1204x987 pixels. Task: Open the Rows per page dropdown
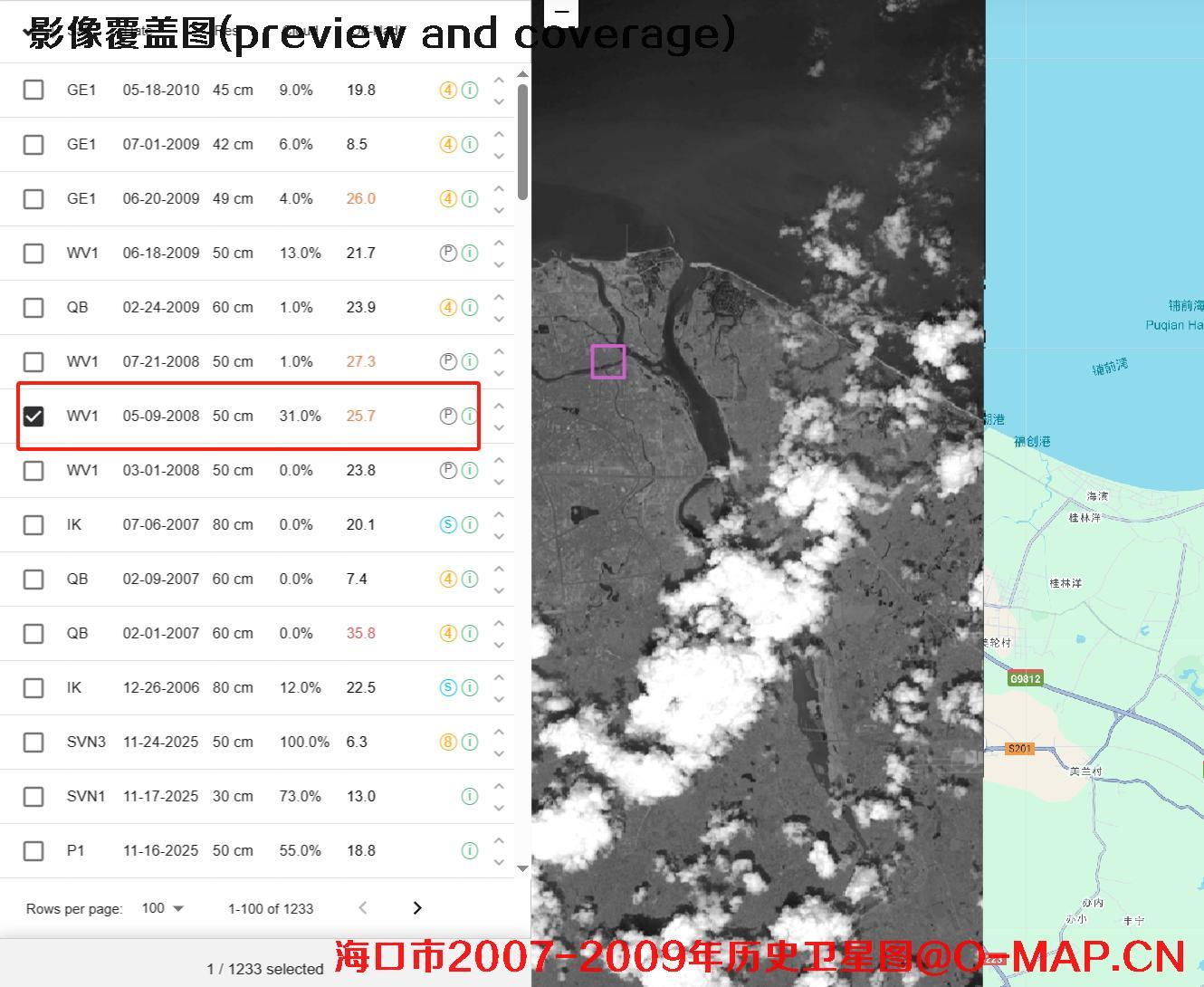click(x=162, y=907)
